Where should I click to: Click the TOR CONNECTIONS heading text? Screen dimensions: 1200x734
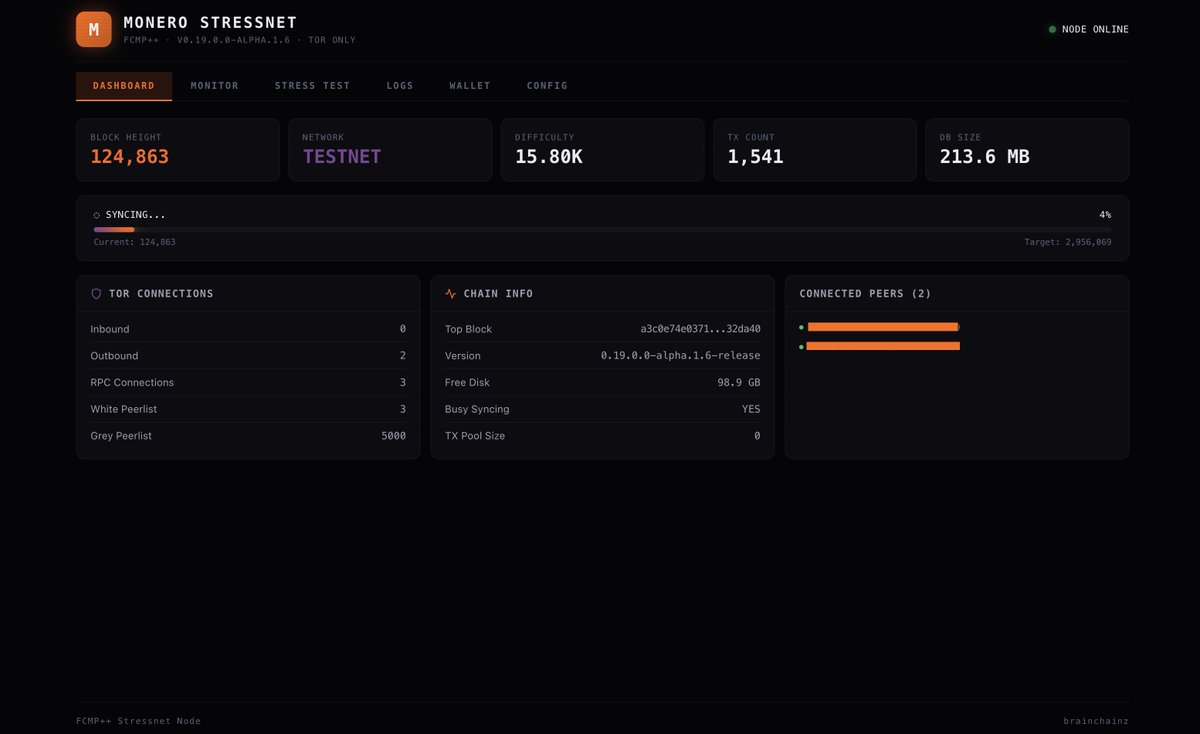pos(161,294)
